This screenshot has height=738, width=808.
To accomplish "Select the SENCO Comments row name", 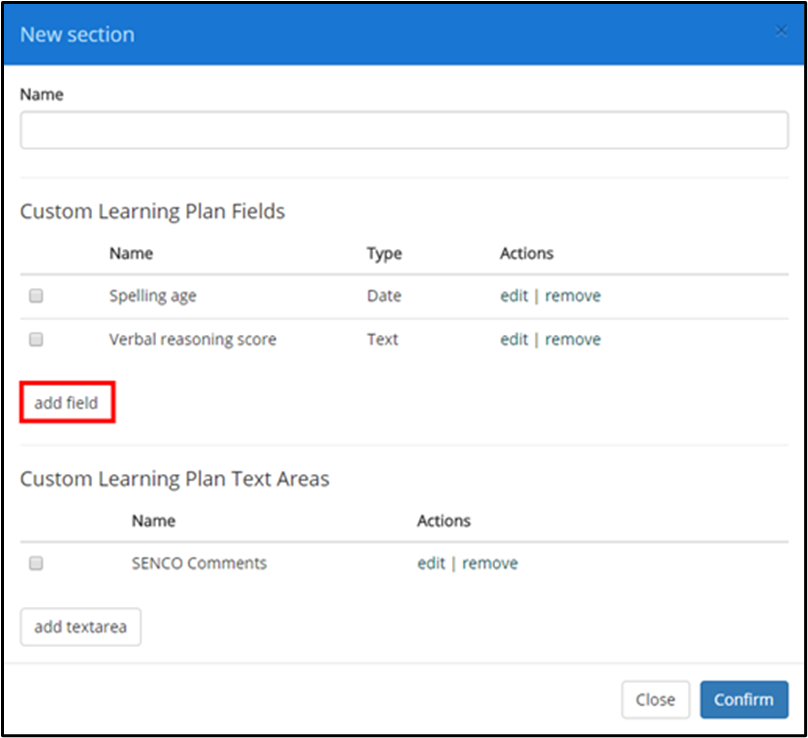I will [199, 563].
